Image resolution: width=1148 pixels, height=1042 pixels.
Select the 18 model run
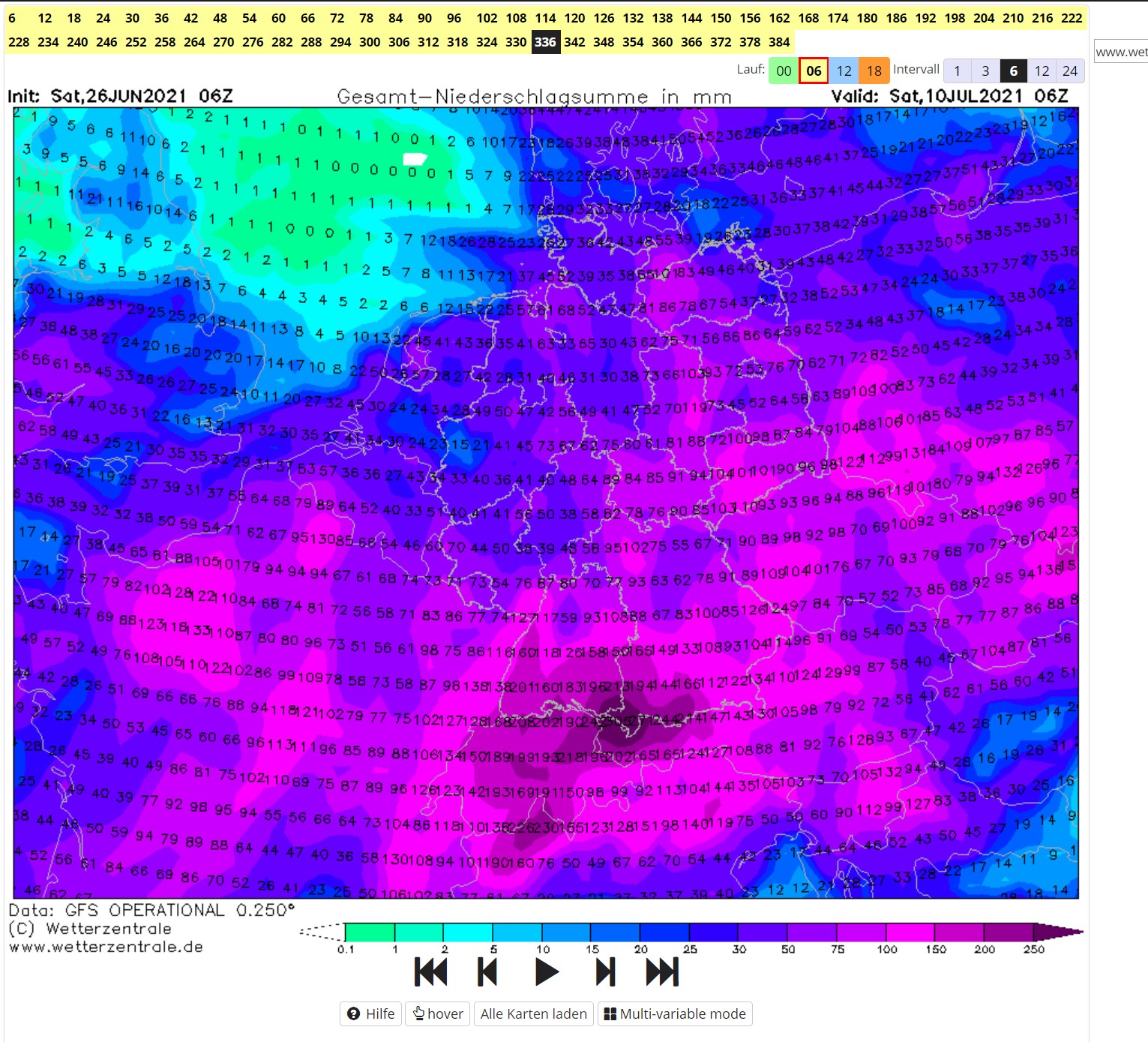click(874, 71)
